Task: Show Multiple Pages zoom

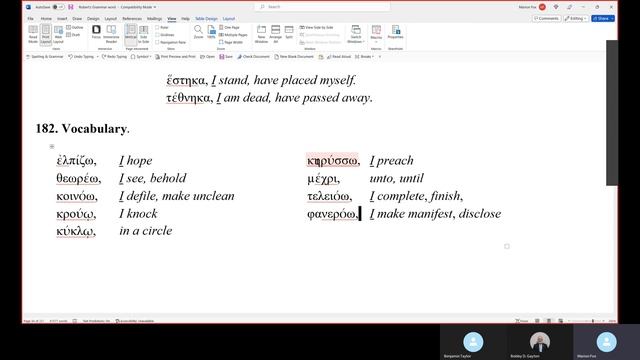Action: pyautogui.click(x=233, y=35)
